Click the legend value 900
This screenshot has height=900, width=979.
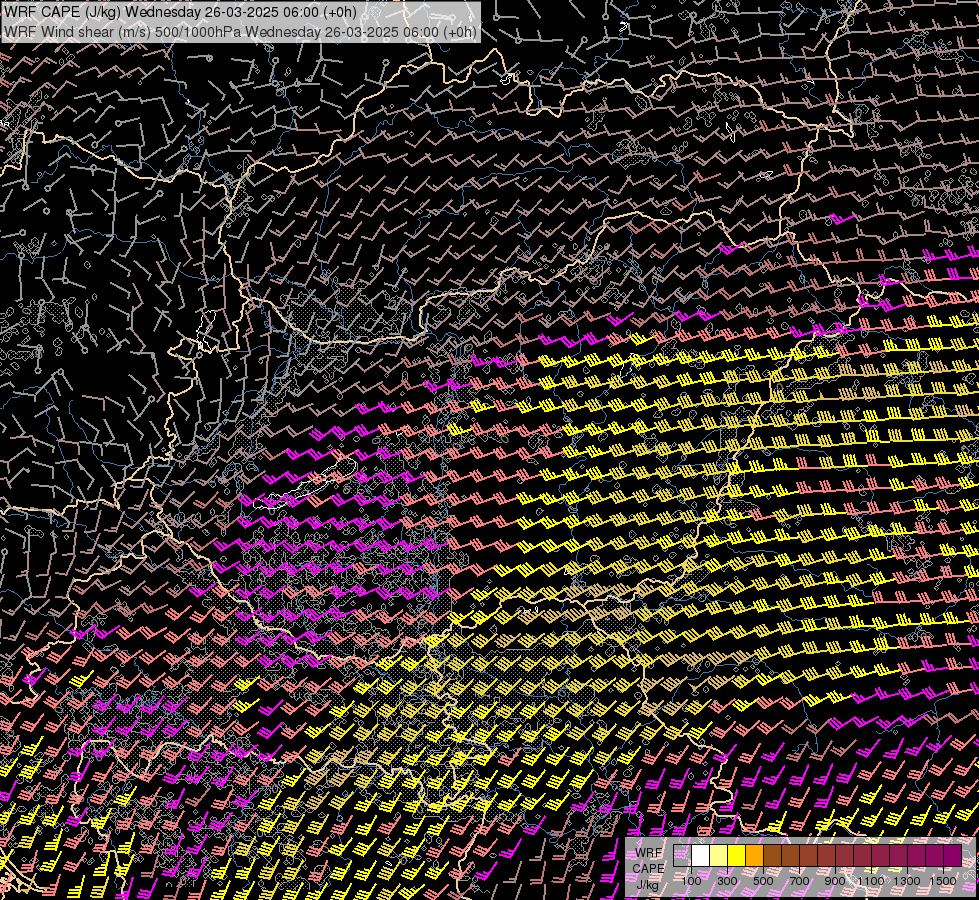click(x=835, y=881)
